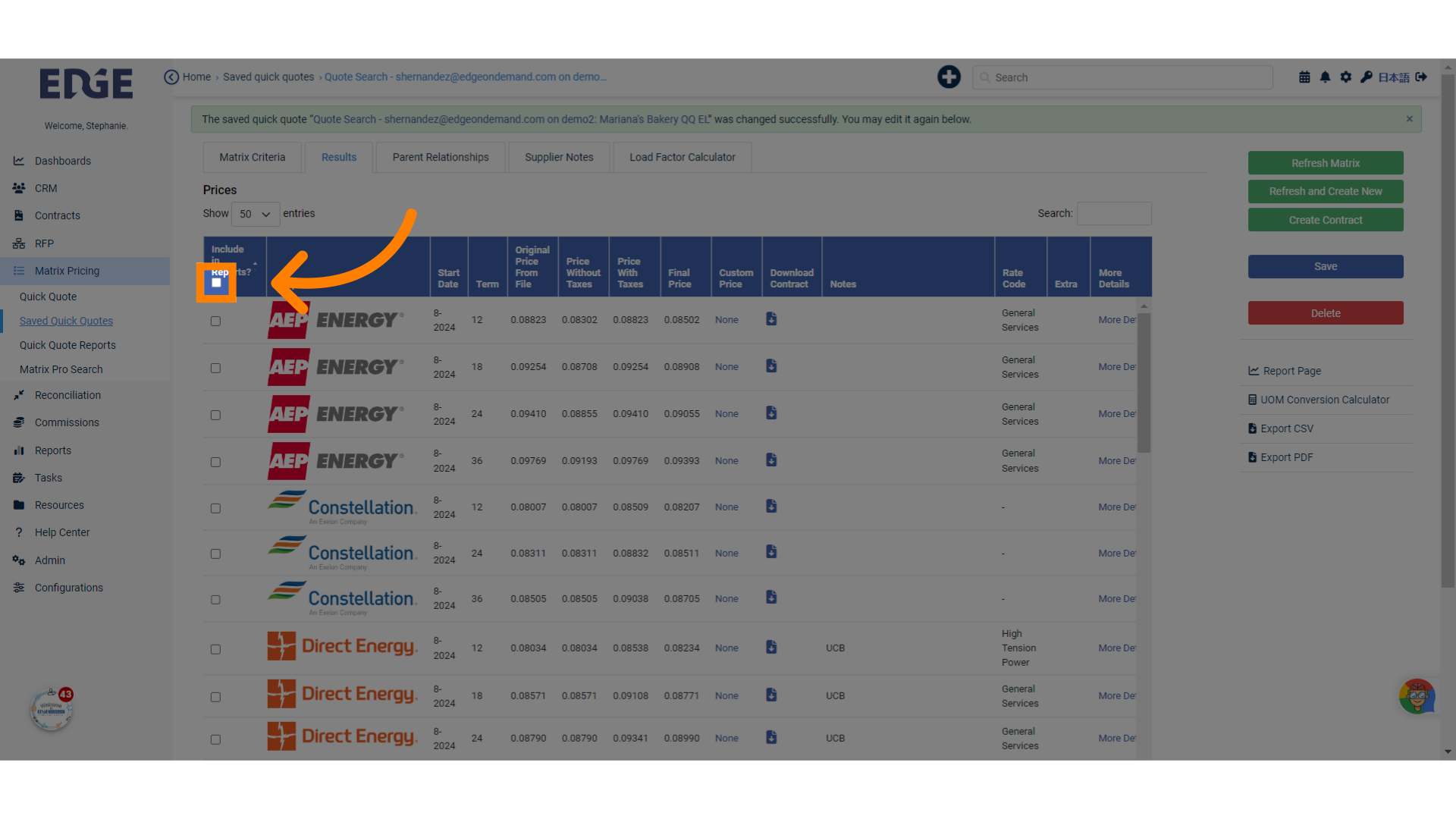Screen dimensions: 1456x819
Task: Open custom price None for AEP 12-term row
Action: click(726, 320)
